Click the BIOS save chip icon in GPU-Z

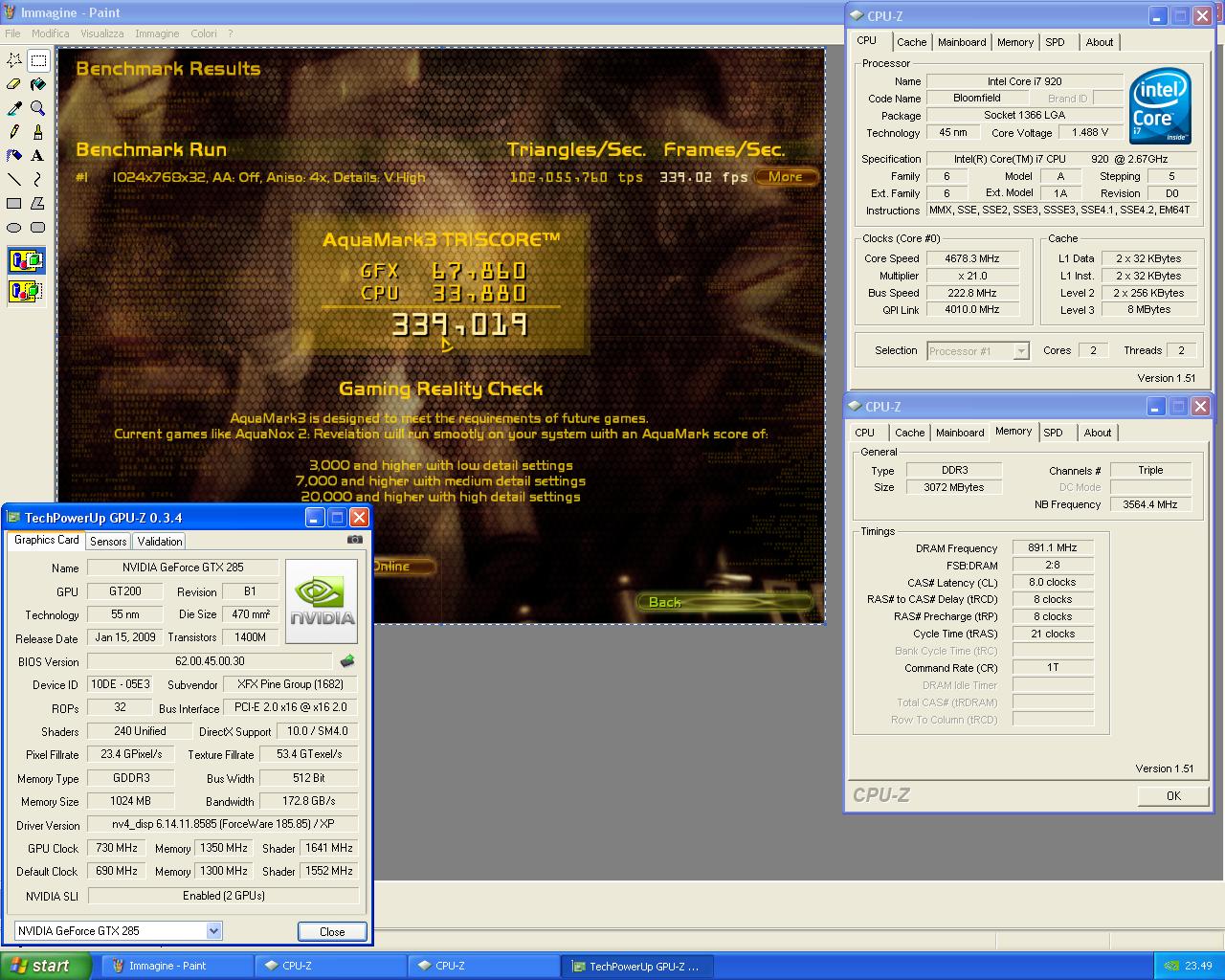[347, 661]
